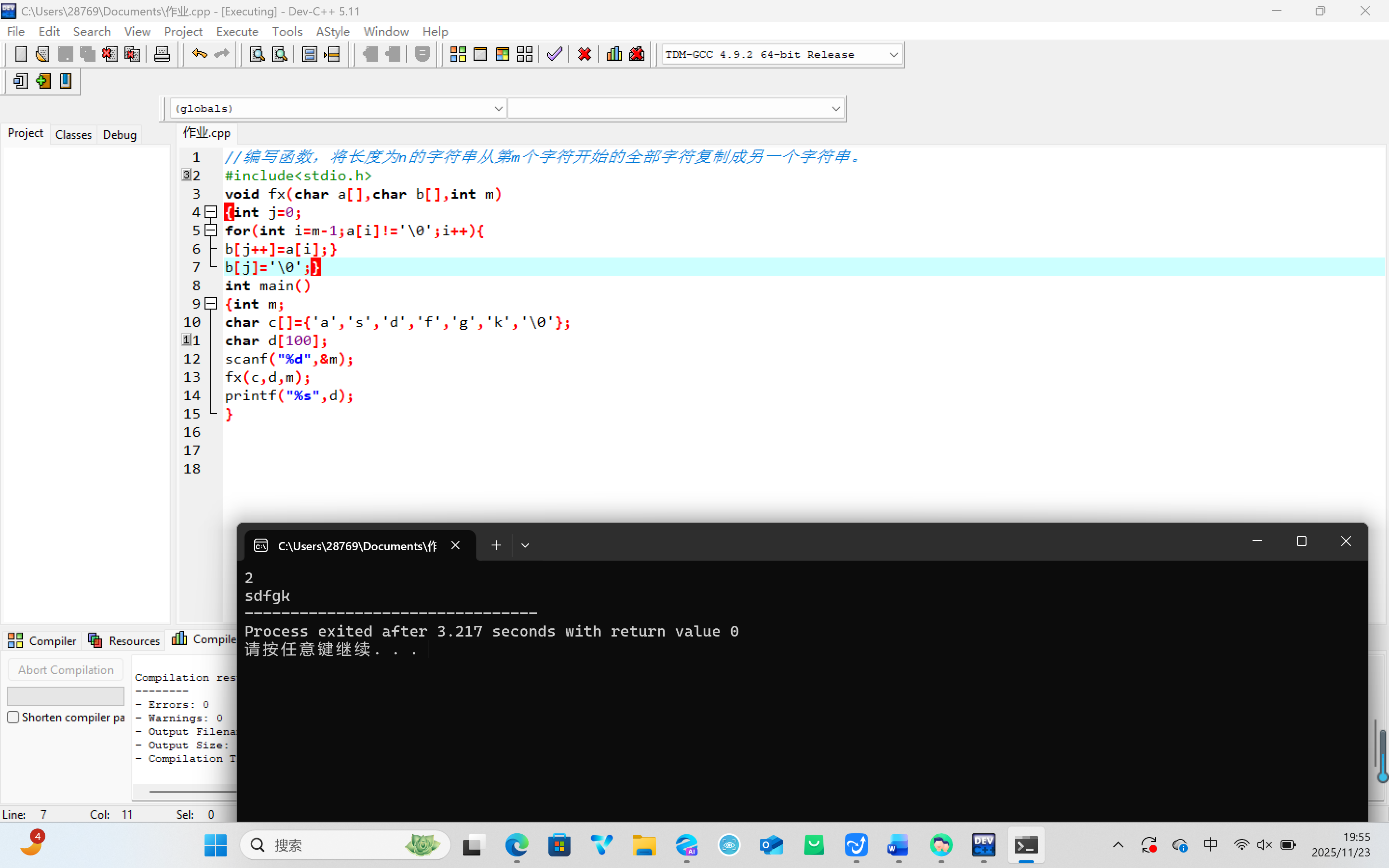Switch to the Classes tab
The height and width of the screenshot is (868, 1389).
tap(73, 135)
